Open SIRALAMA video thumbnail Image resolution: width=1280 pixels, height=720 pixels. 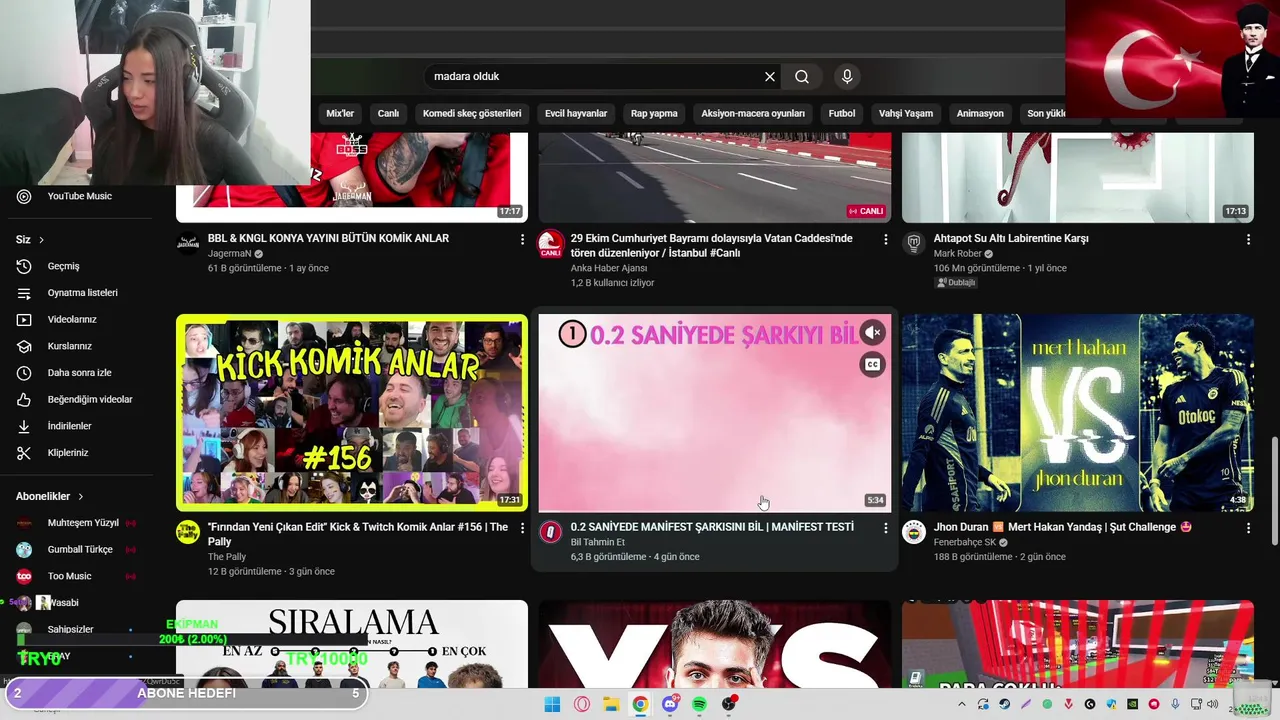tap(352, 644)
